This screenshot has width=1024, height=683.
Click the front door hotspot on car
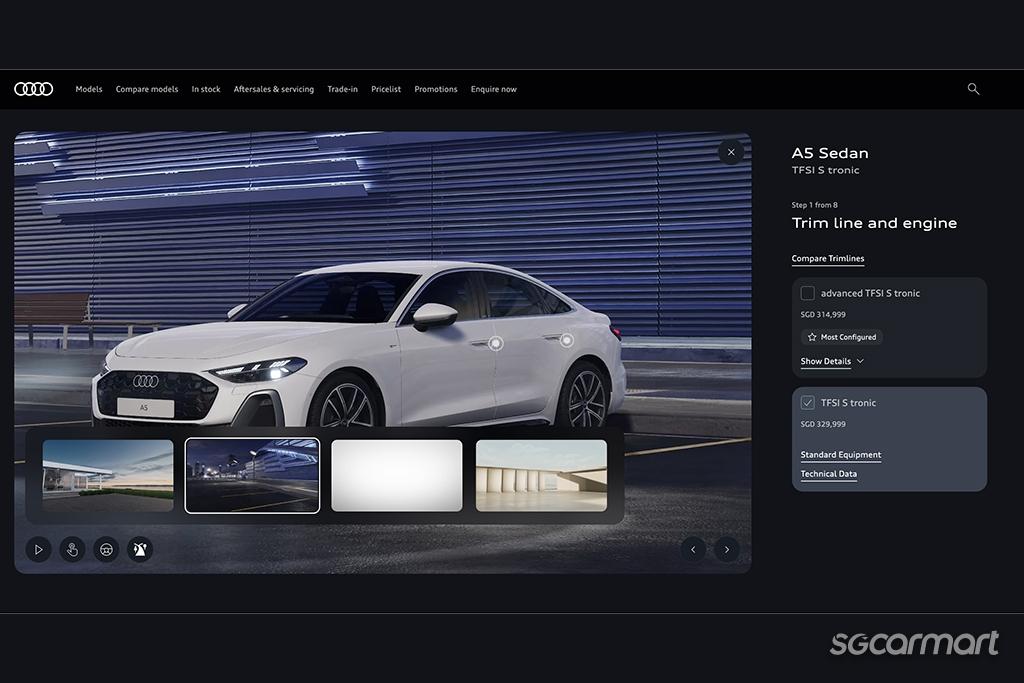click(495, 344)
